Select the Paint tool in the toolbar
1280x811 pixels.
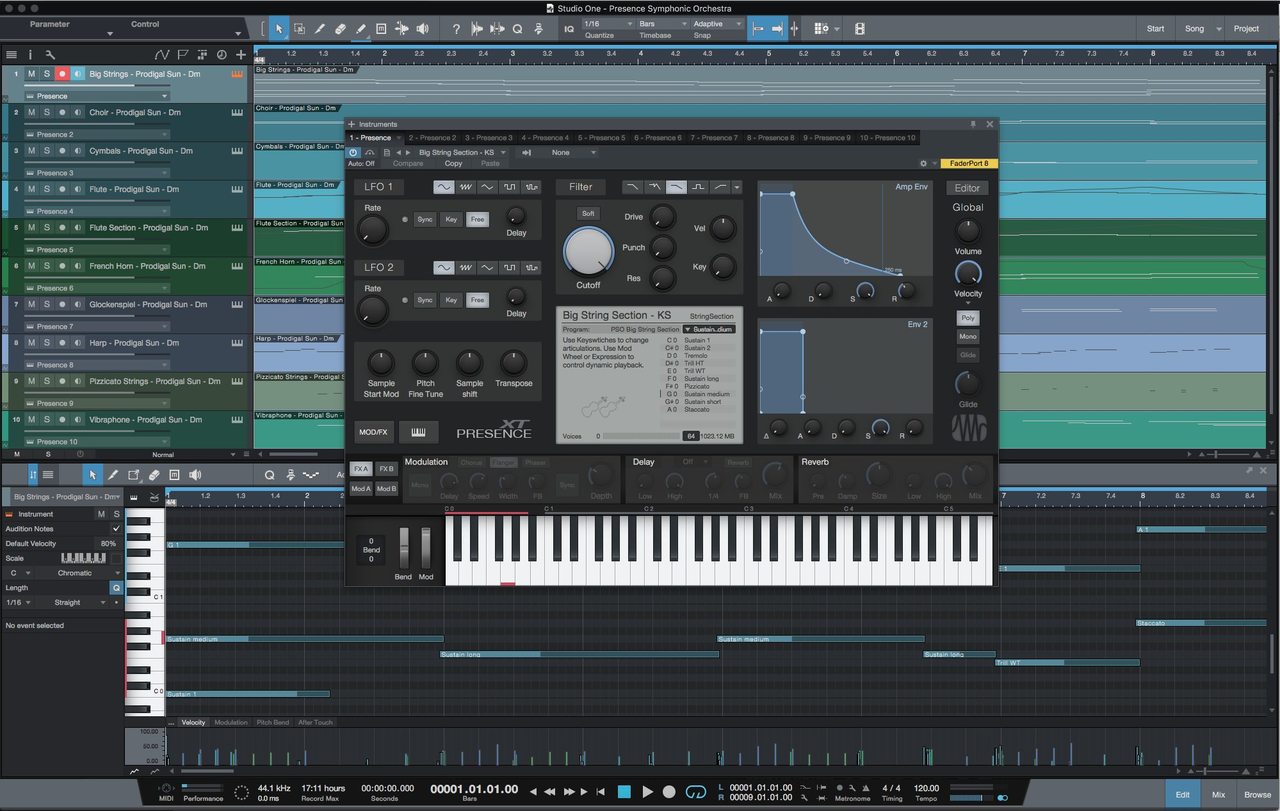coord(361,28)
